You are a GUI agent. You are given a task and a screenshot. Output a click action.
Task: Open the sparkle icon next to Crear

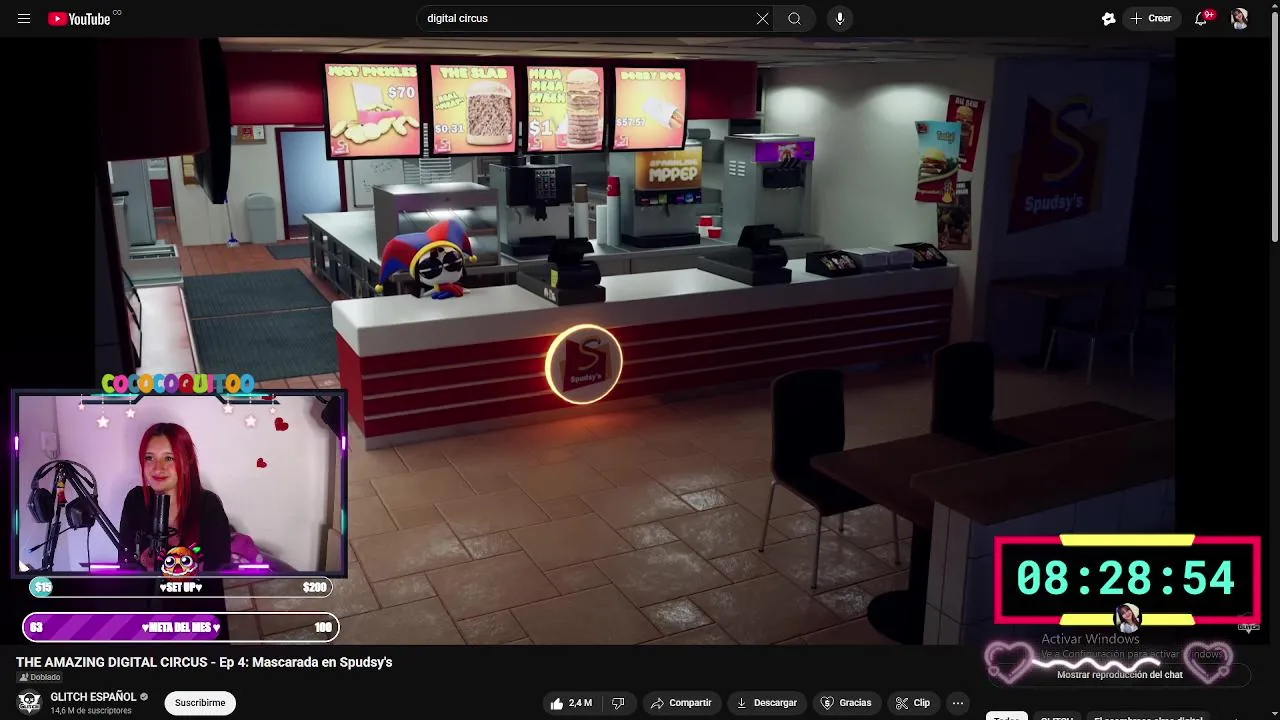point(1108,19)
